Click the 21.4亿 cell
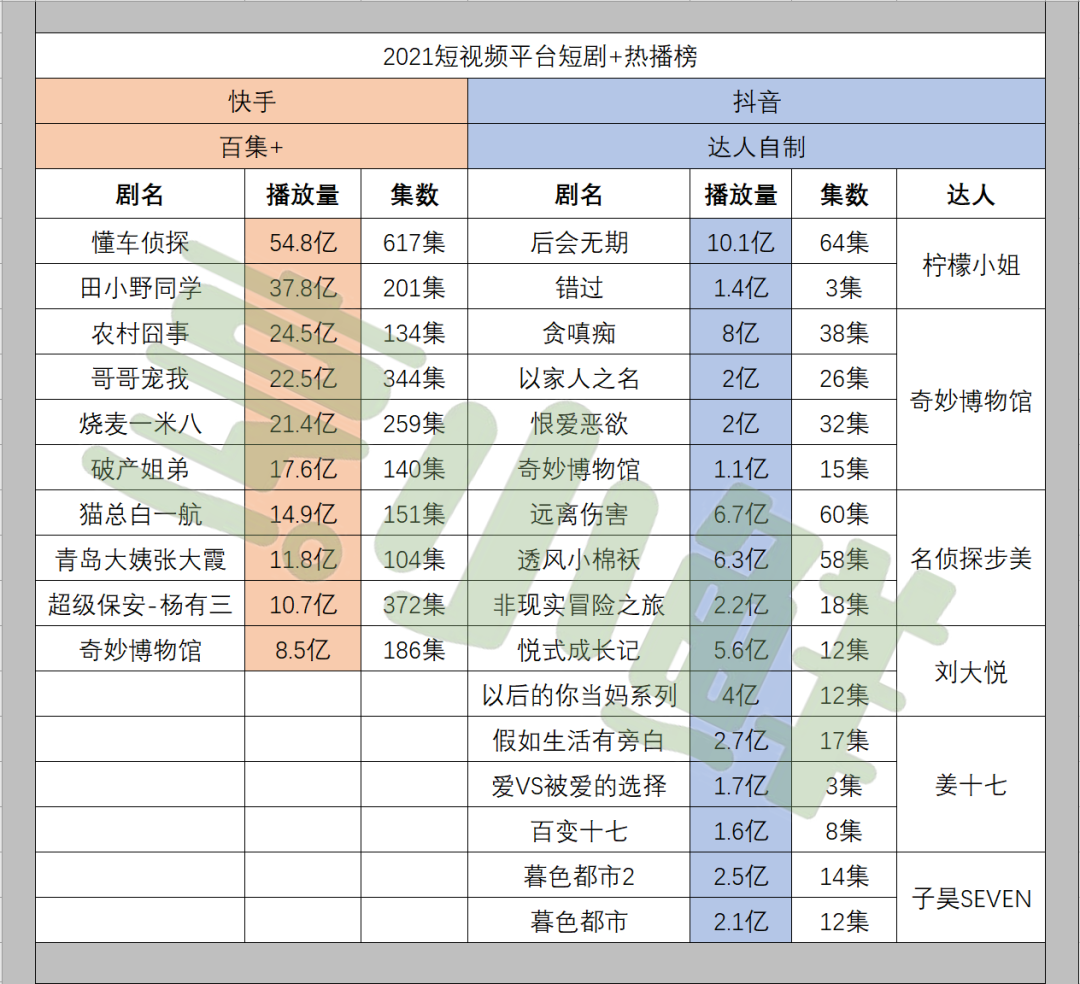This screenshot has height=984, width=1080. [x=302, y=423]
